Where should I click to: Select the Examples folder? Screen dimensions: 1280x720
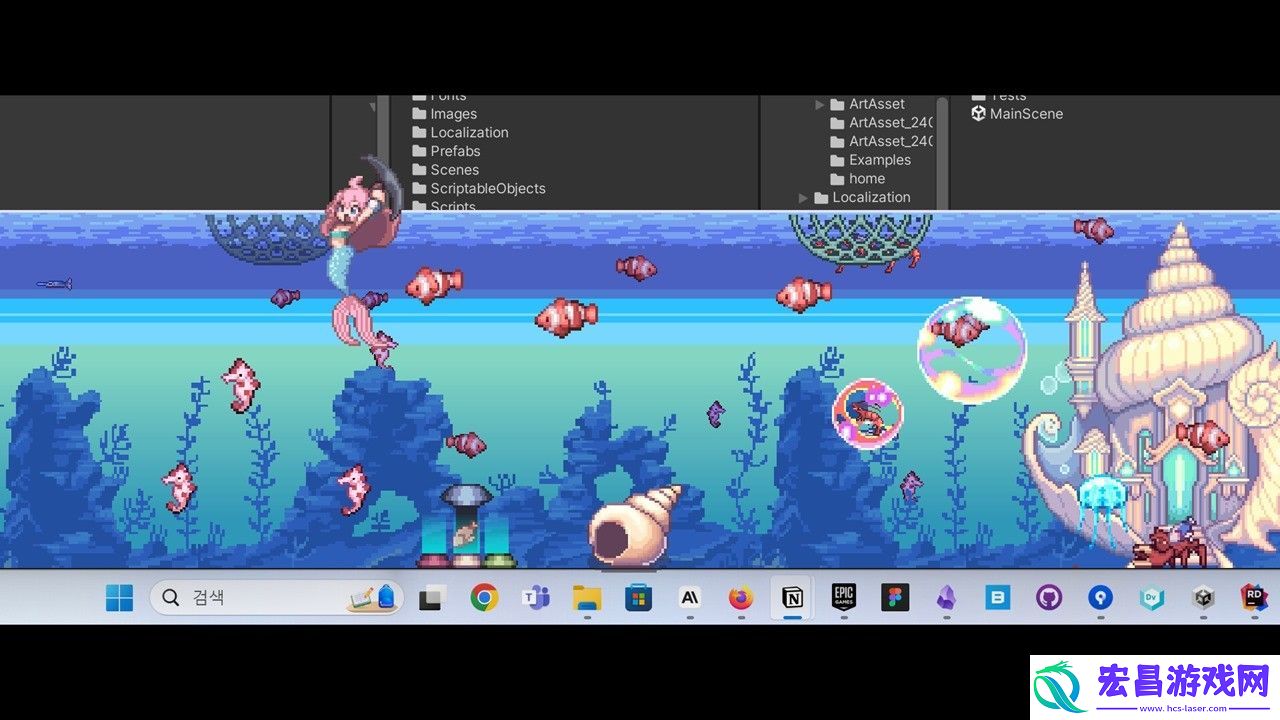[870, 160]
